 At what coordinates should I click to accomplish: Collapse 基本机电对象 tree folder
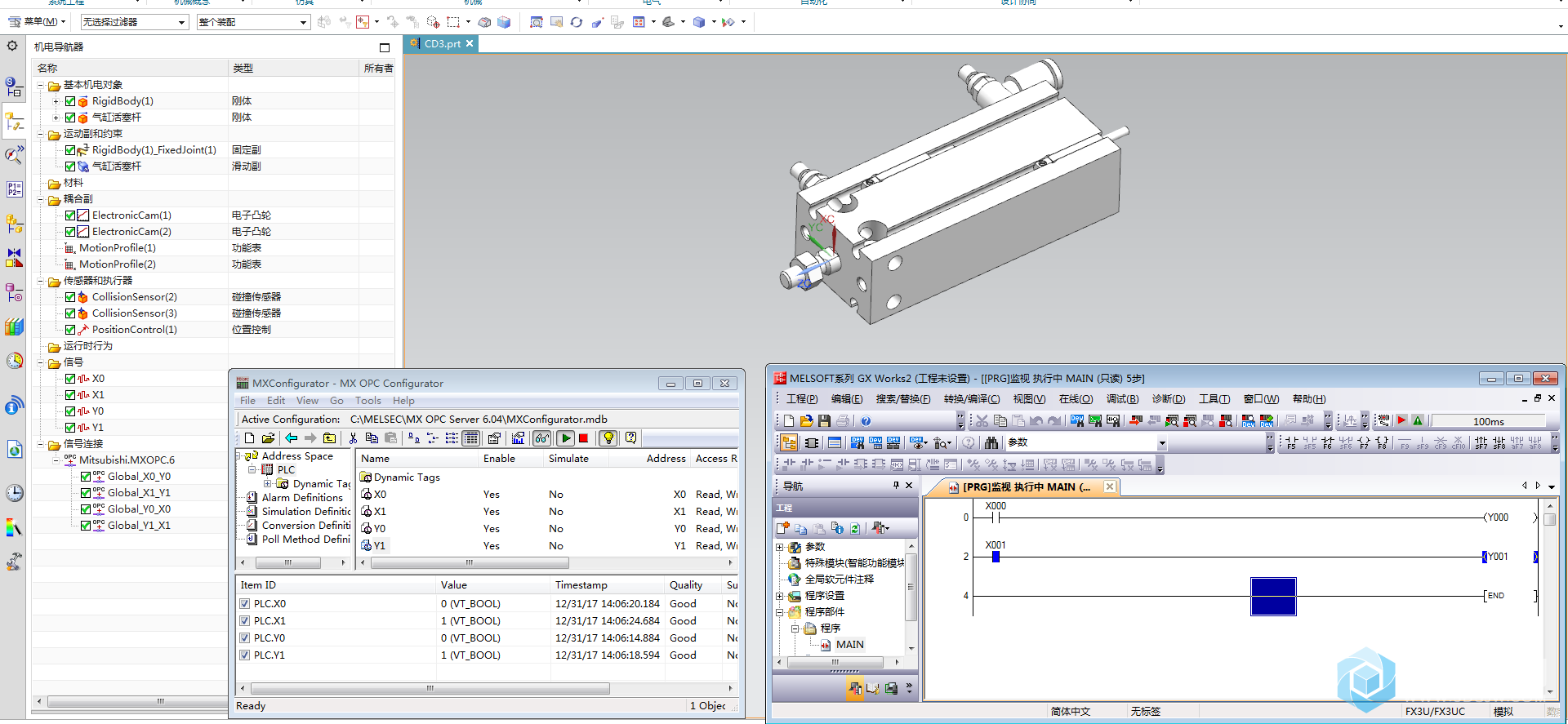(x=41, y=85)
